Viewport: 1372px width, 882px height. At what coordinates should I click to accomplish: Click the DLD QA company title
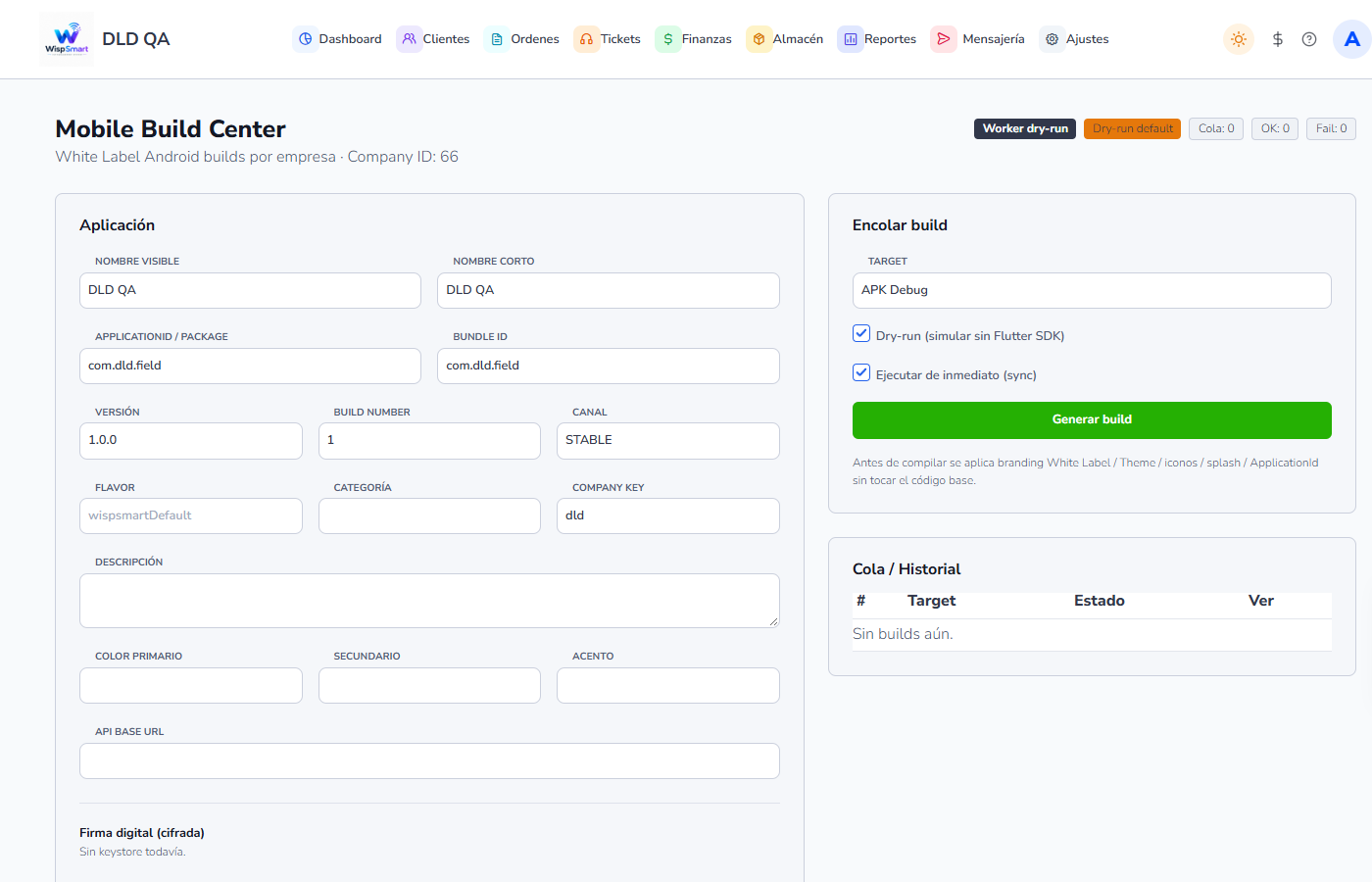tap(136, 39)
